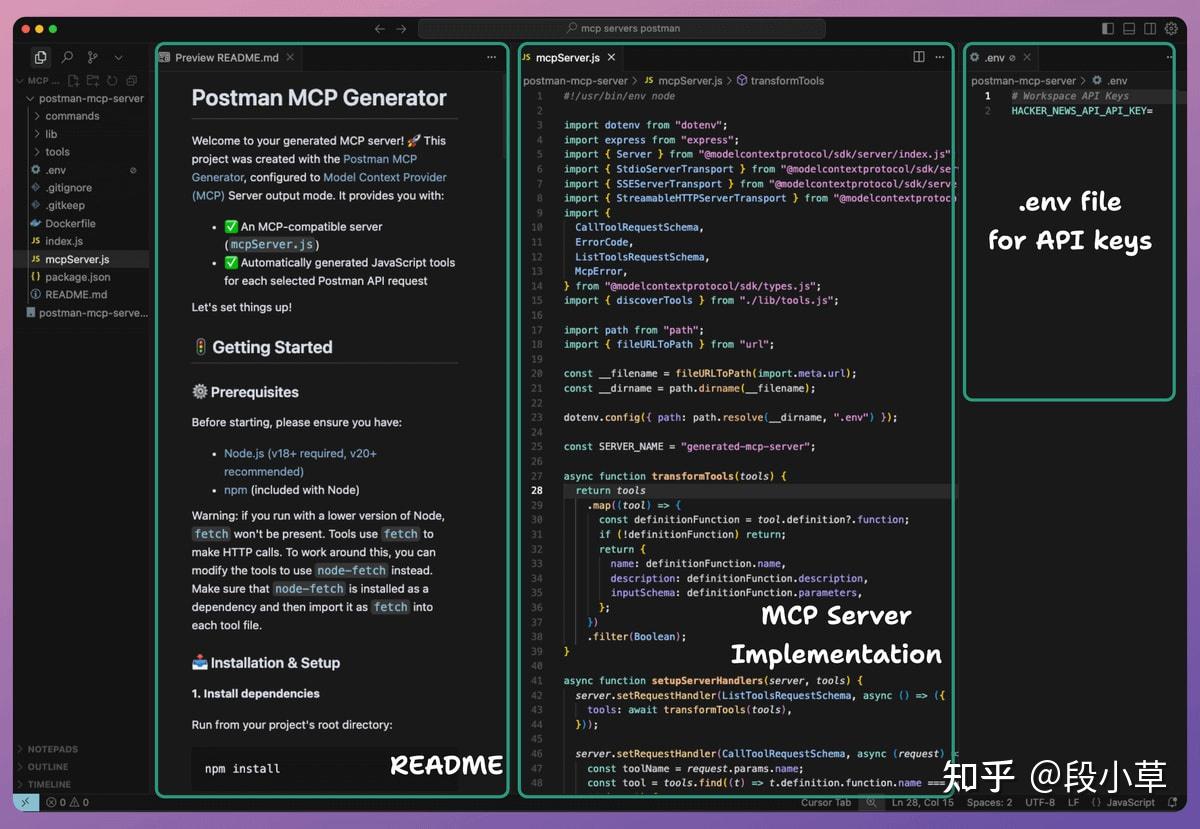1200x829 pixels.
Task: Close the mcpServer.js tab
Action: pos(612,58)
